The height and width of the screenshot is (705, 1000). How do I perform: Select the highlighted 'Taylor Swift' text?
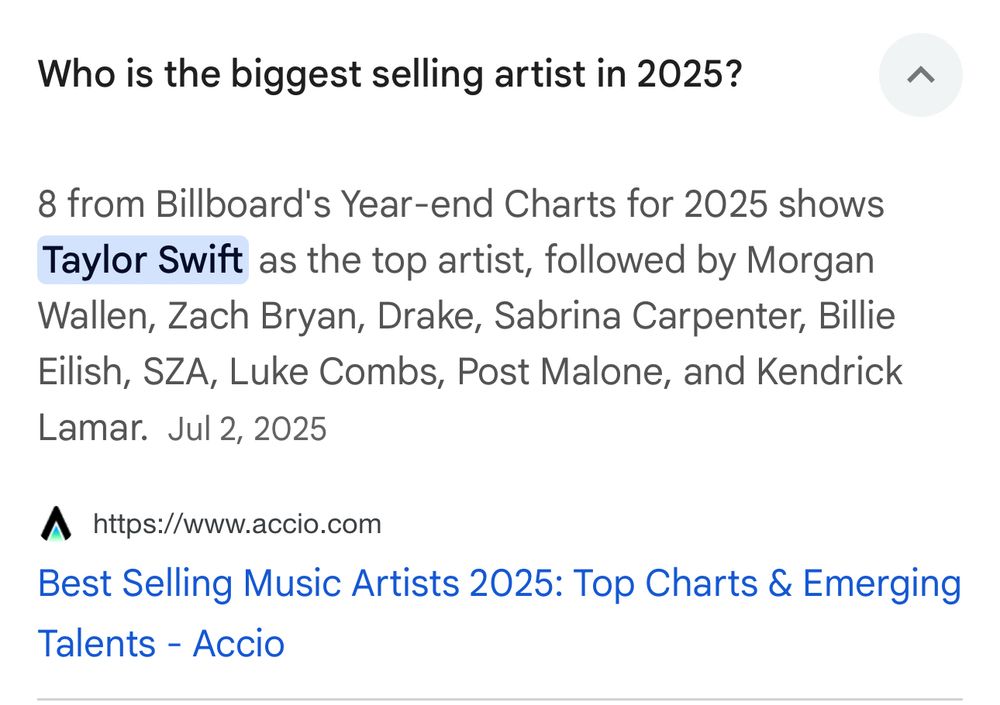tap(143, 260)
